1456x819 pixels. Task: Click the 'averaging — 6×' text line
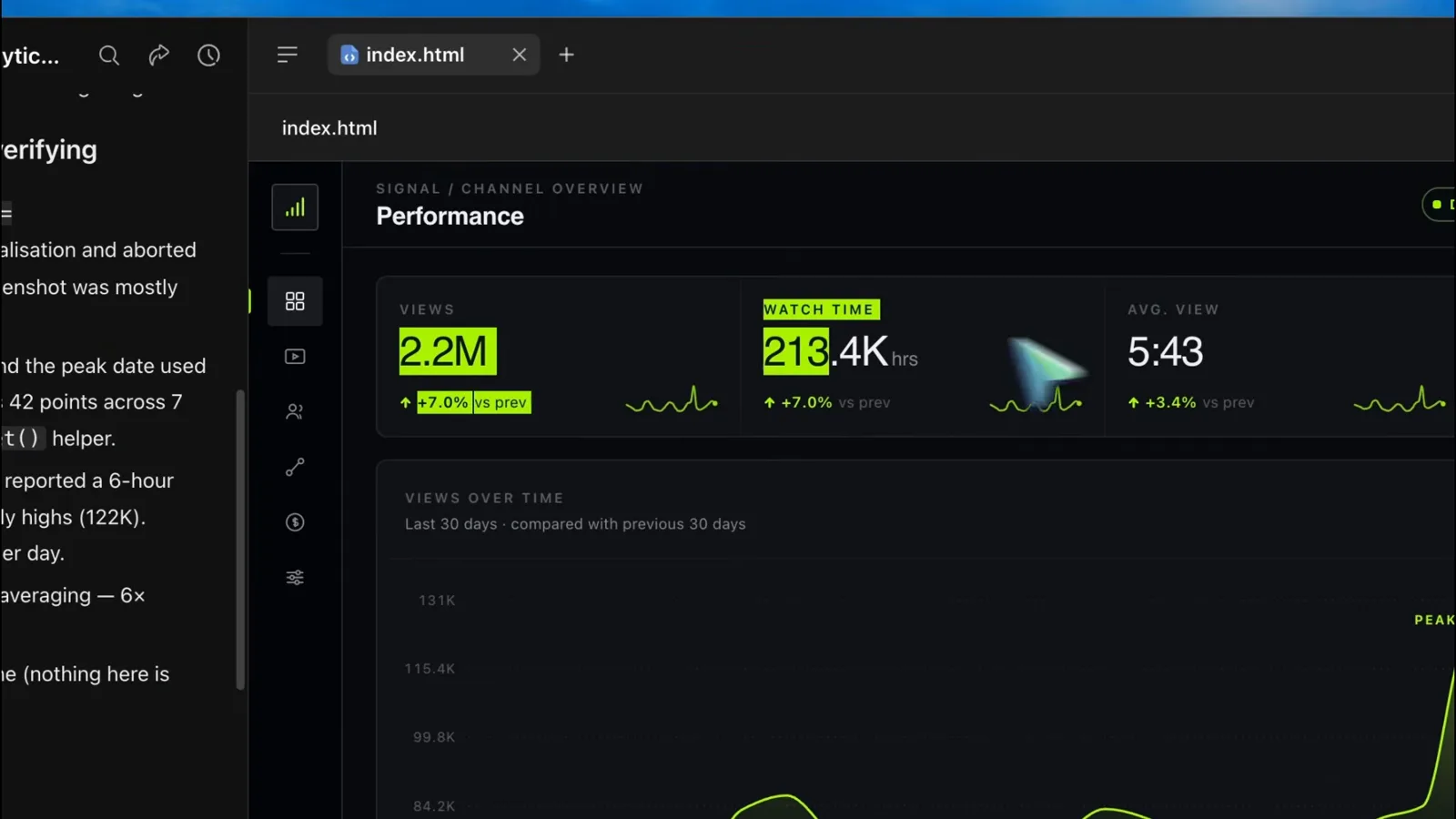pos(73,596)
